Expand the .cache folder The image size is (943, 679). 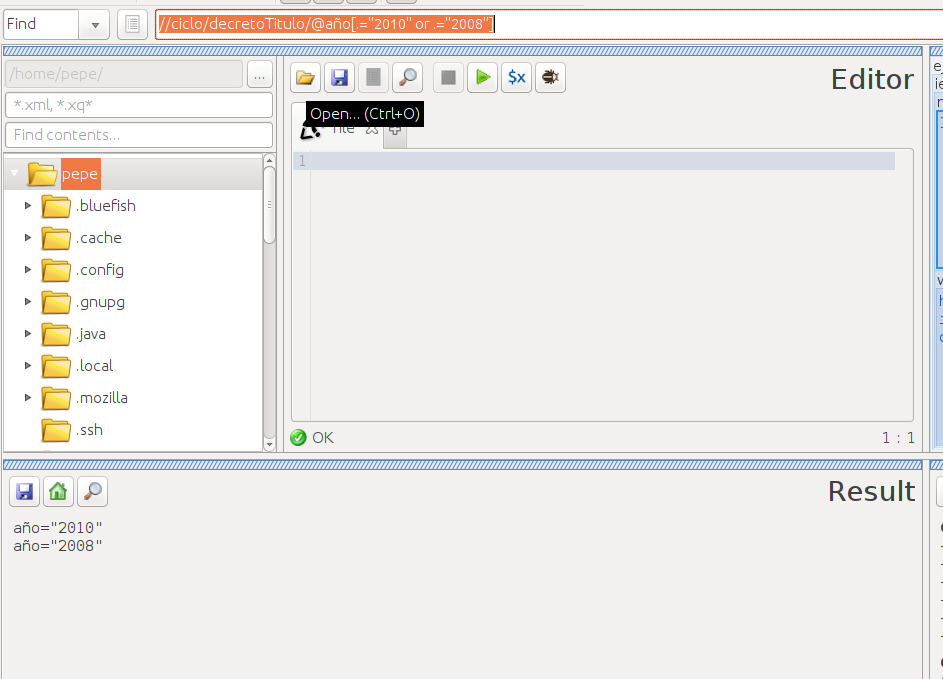[28, 238]
